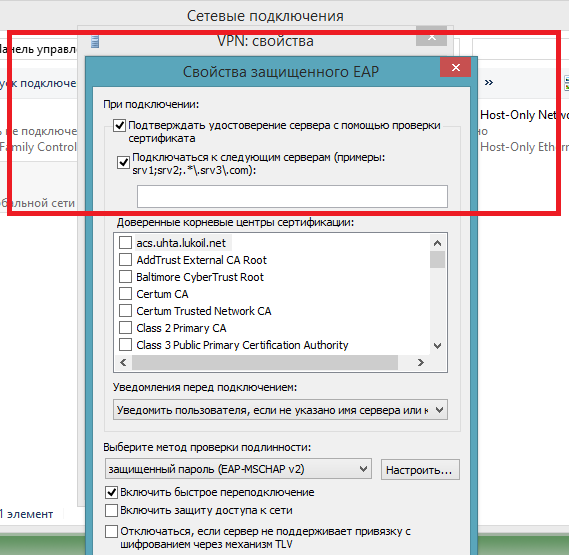This screenshot has width=569, height=555.
Task: Click the server names input field
Action: (292, 196)
